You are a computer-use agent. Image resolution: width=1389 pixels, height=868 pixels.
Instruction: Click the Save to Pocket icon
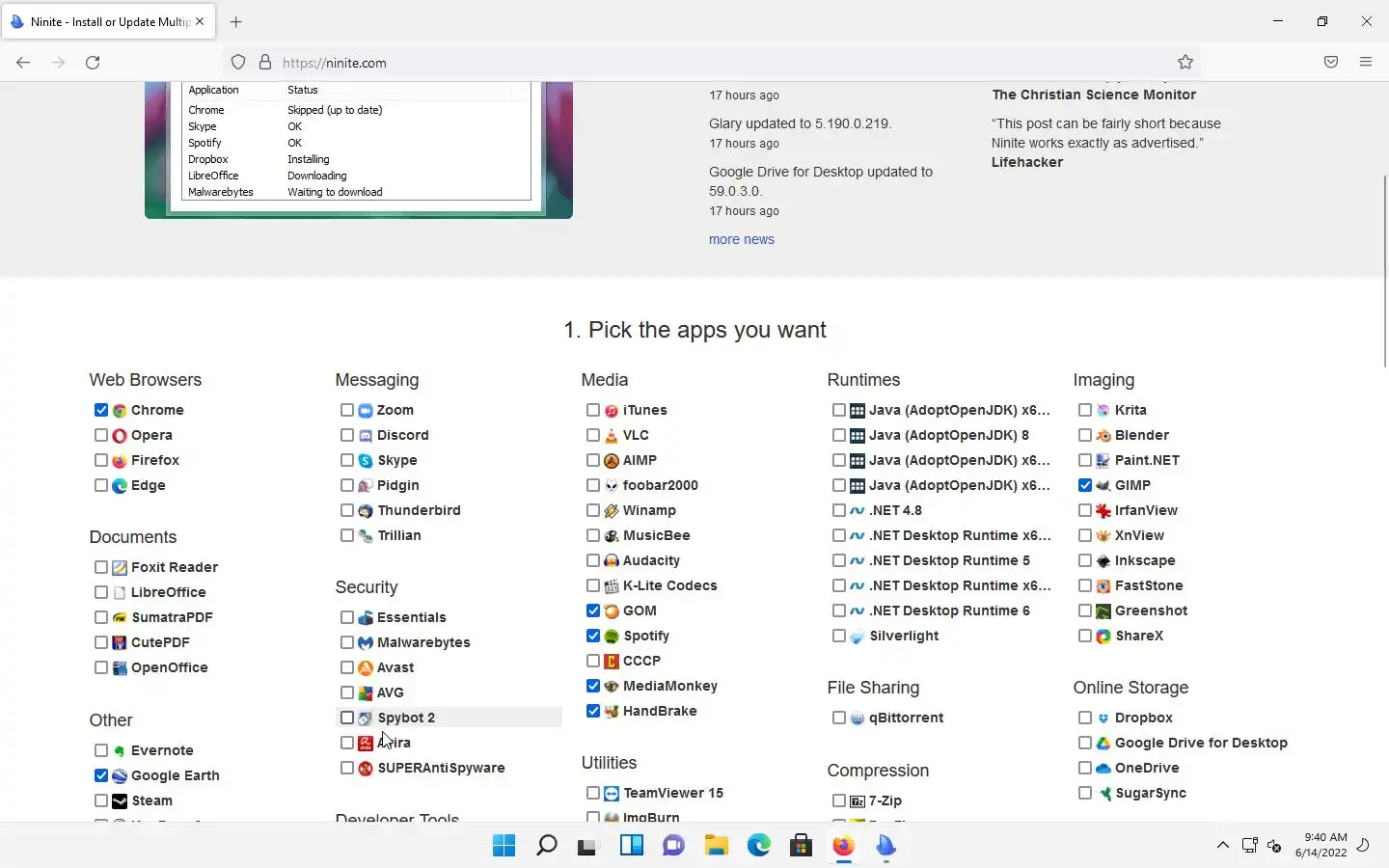1331,62
